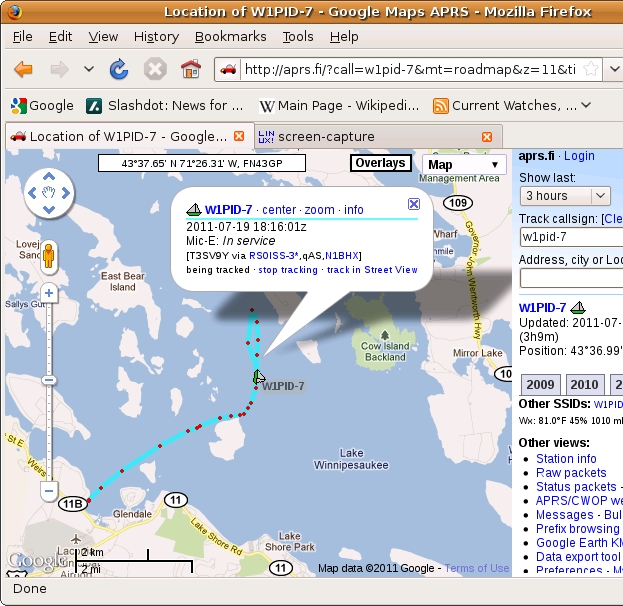Open the Station info link
The height and width of the screenshot is (606, 623).
(566, 459)
